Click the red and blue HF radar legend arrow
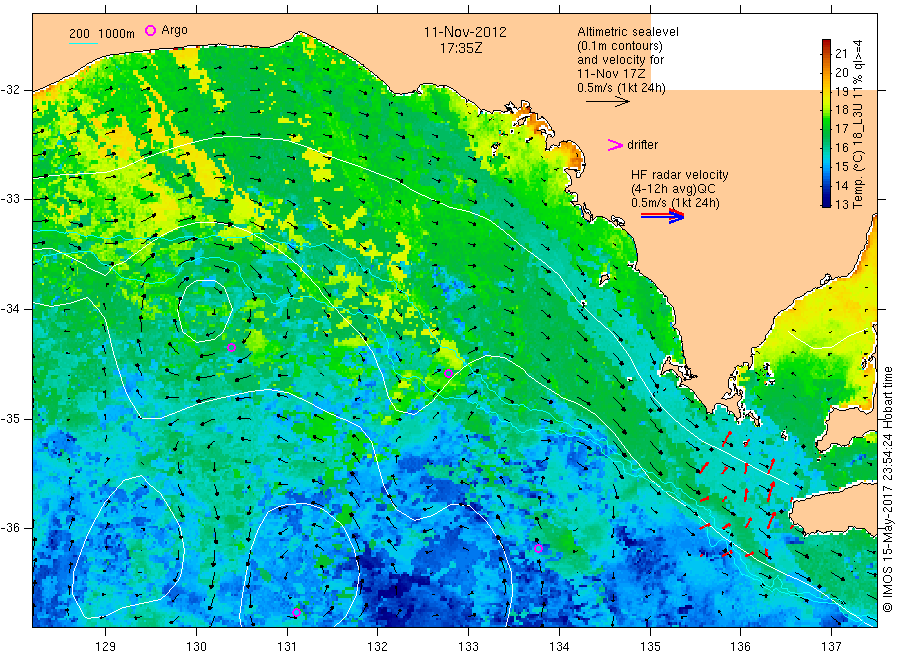This screenshot has height=660, width=900. 662,215
